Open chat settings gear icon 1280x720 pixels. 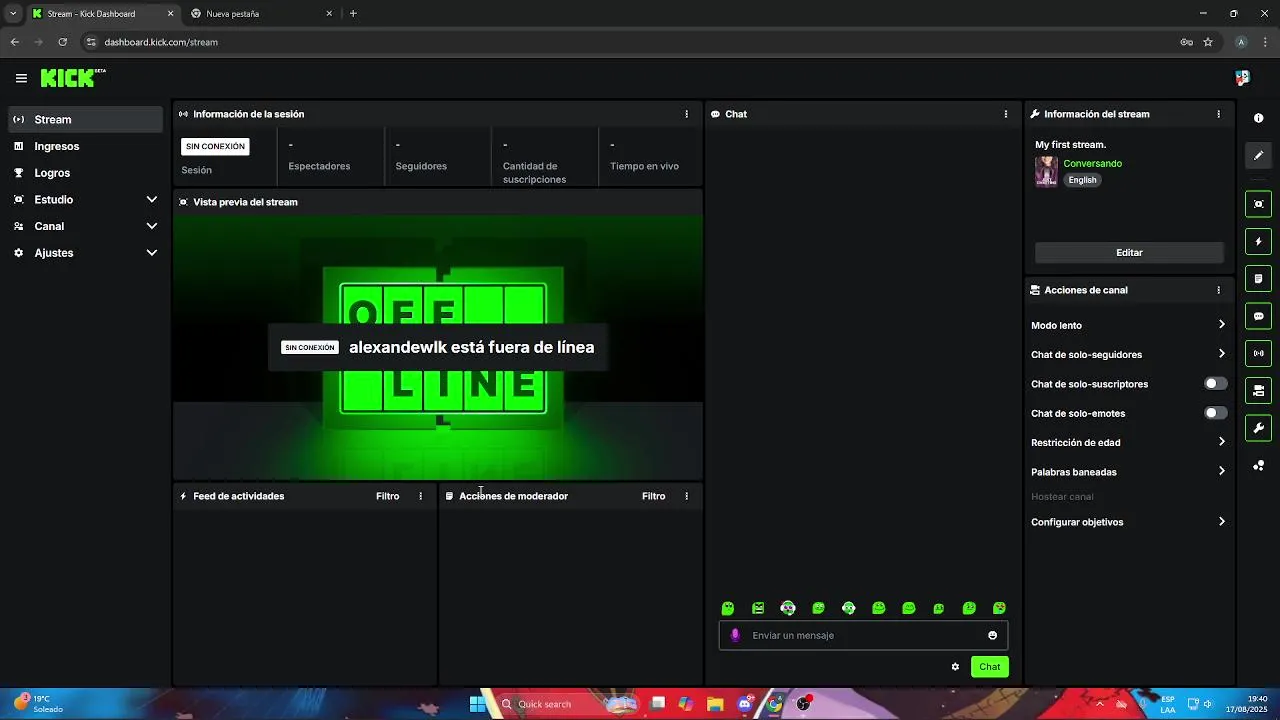(x=955, y=667)
